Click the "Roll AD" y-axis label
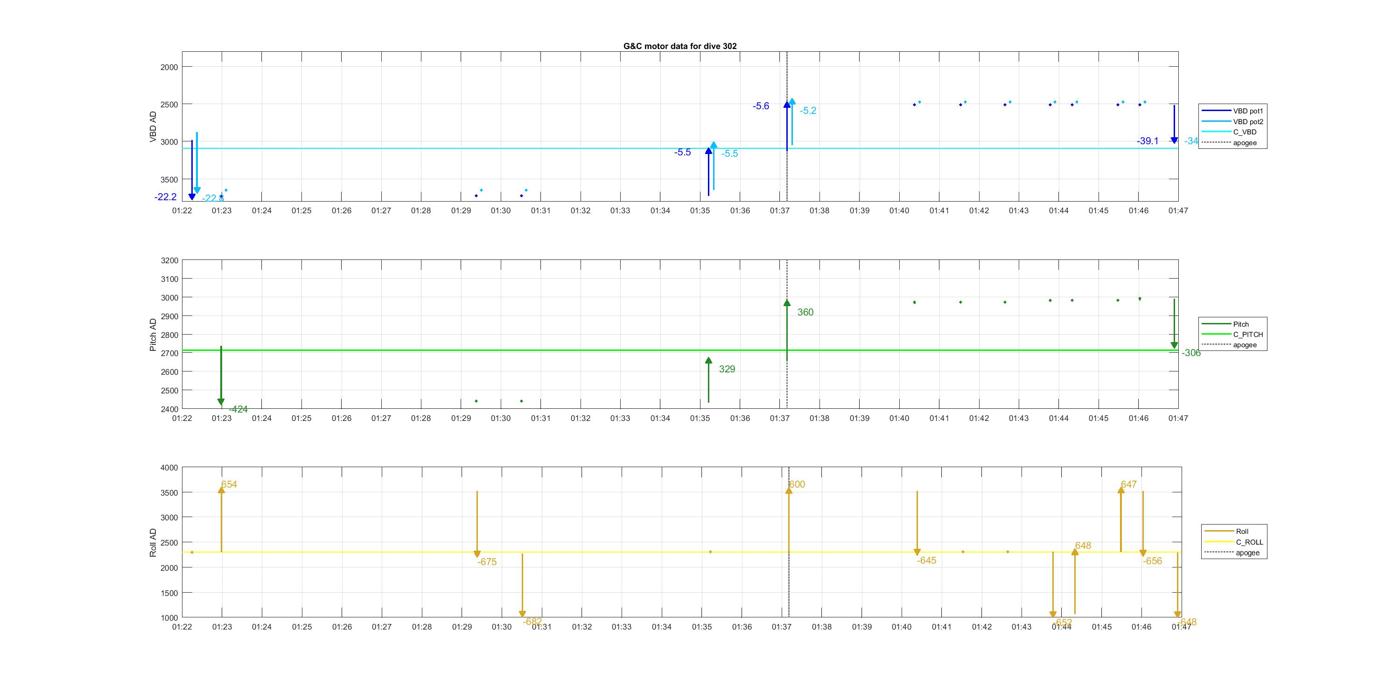 click(154, 543)
